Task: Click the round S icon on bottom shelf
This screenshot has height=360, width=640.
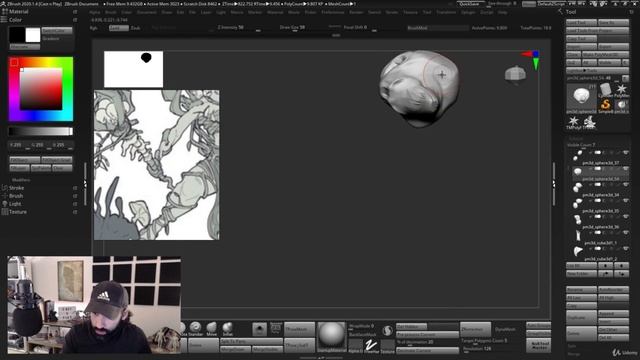Action: (387, 330)
